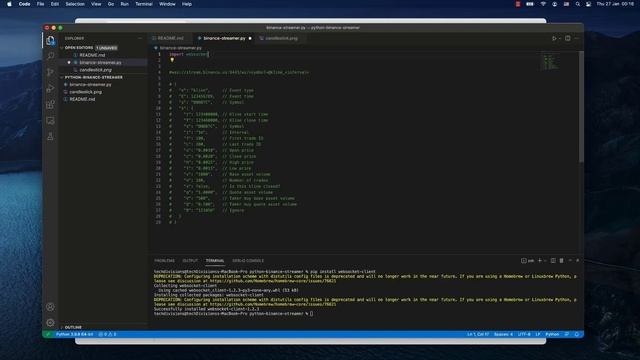Open the editor More Actions ellipsis
640x360 pixels.
click(x=576, y=38)
